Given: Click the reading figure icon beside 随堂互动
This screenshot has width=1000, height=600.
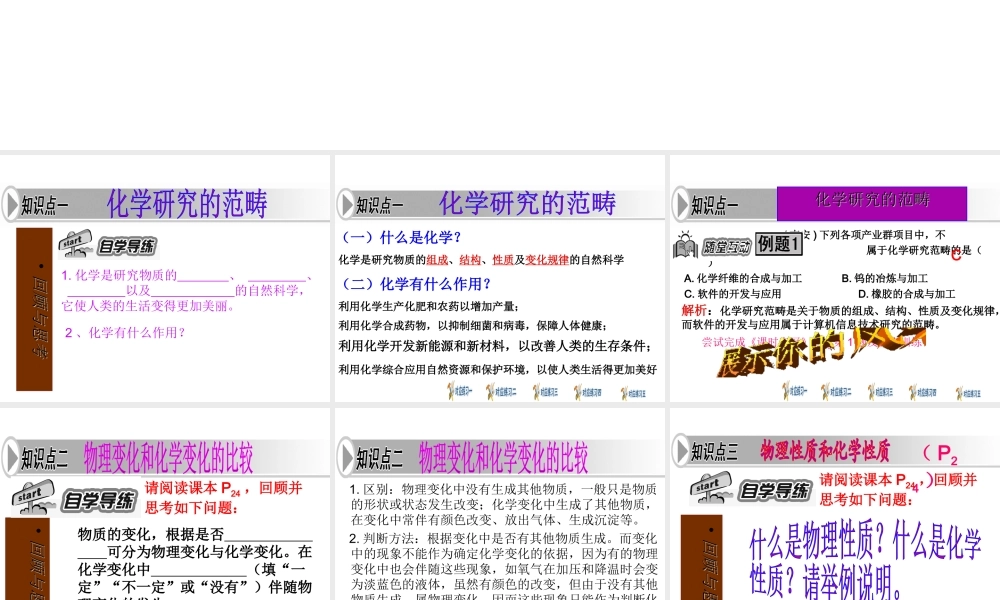Looking at the screenshot, I should point(685,245).
